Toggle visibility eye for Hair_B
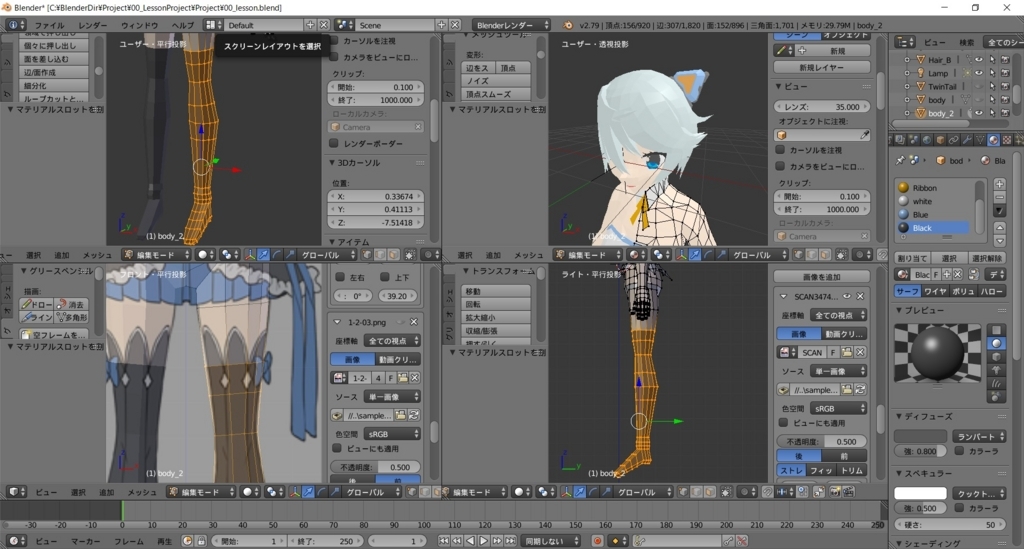1024x549 pixels. [x=979, y=59]
